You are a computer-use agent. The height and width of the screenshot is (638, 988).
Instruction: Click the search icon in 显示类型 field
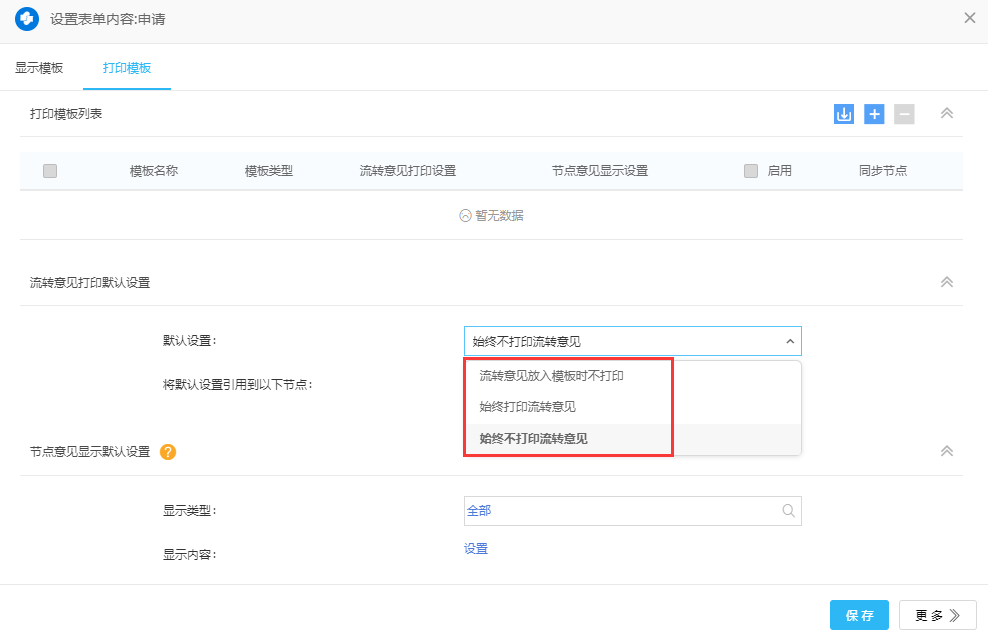click(788, 511)
